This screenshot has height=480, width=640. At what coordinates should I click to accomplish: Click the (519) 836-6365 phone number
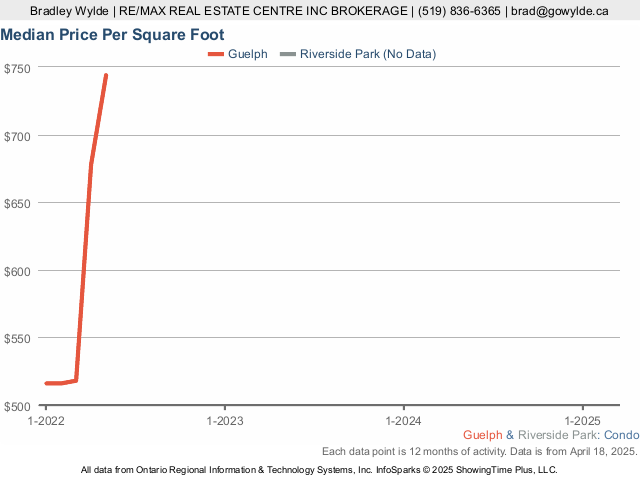click(459, 11)
